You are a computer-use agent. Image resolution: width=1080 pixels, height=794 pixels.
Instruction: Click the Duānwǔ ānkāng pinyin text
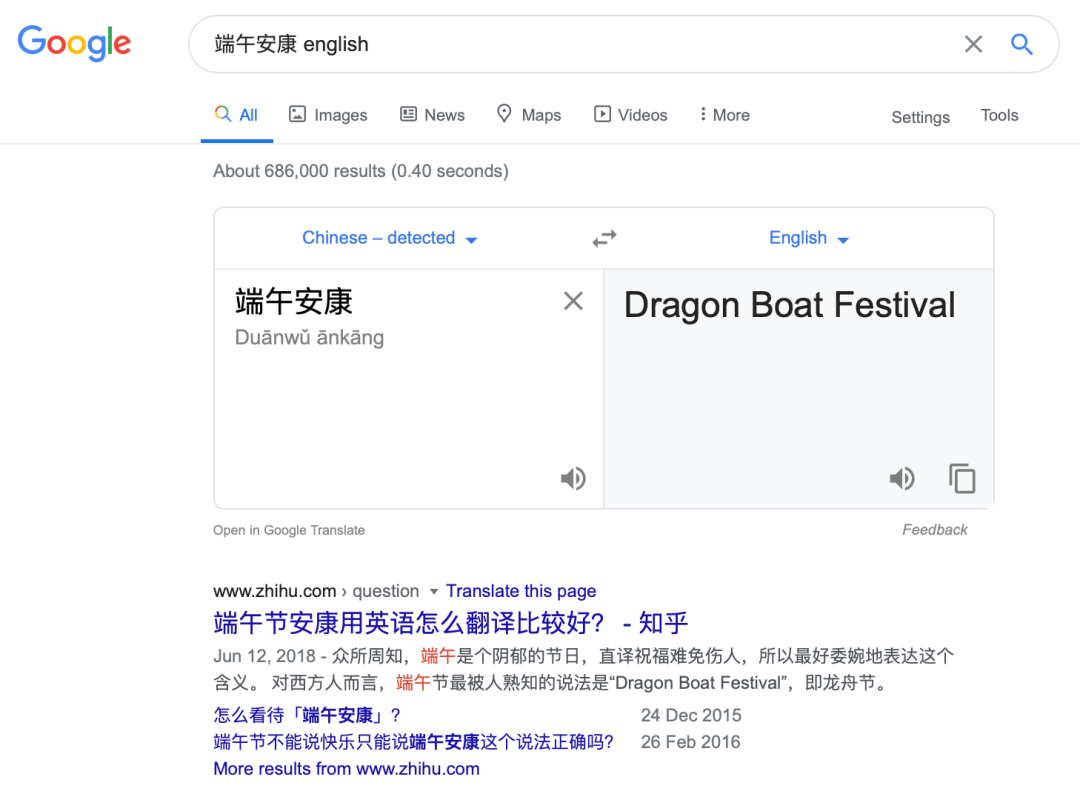point(309,337)
